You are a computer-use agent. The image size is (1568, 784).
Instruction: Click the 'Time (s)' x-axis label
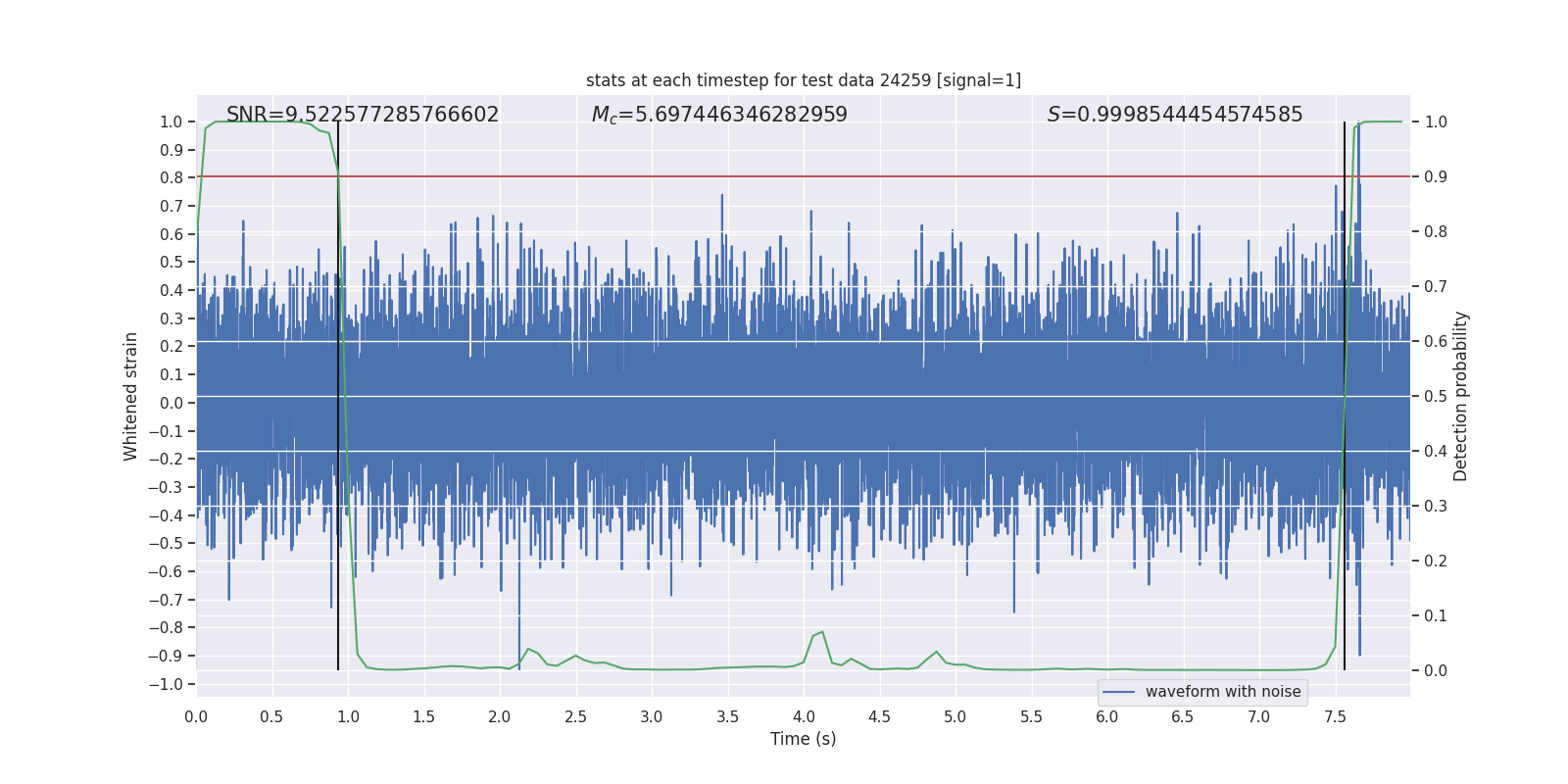[803, 739]
